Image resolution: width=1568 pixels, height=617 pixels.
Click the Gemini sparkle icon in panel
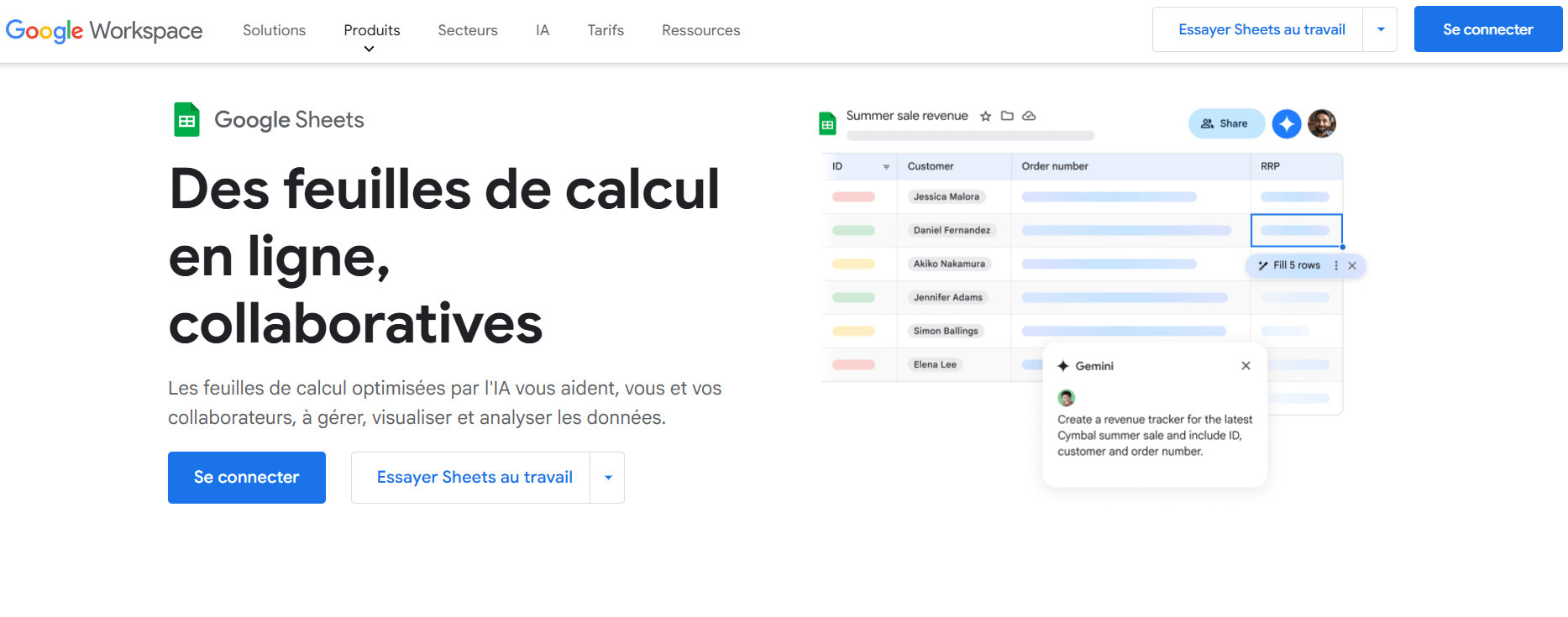click(x=1063, y=366)
